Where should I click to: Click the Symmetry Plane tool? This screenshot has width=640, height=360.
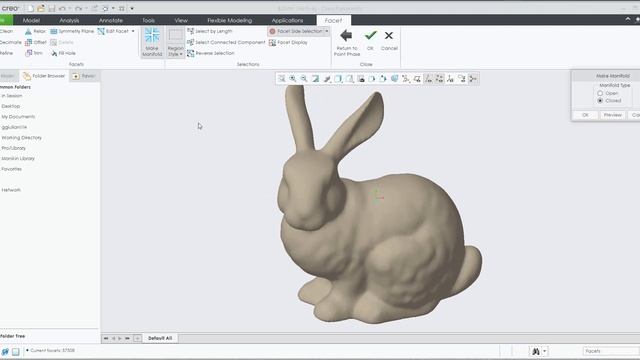[x=72, y=31]
